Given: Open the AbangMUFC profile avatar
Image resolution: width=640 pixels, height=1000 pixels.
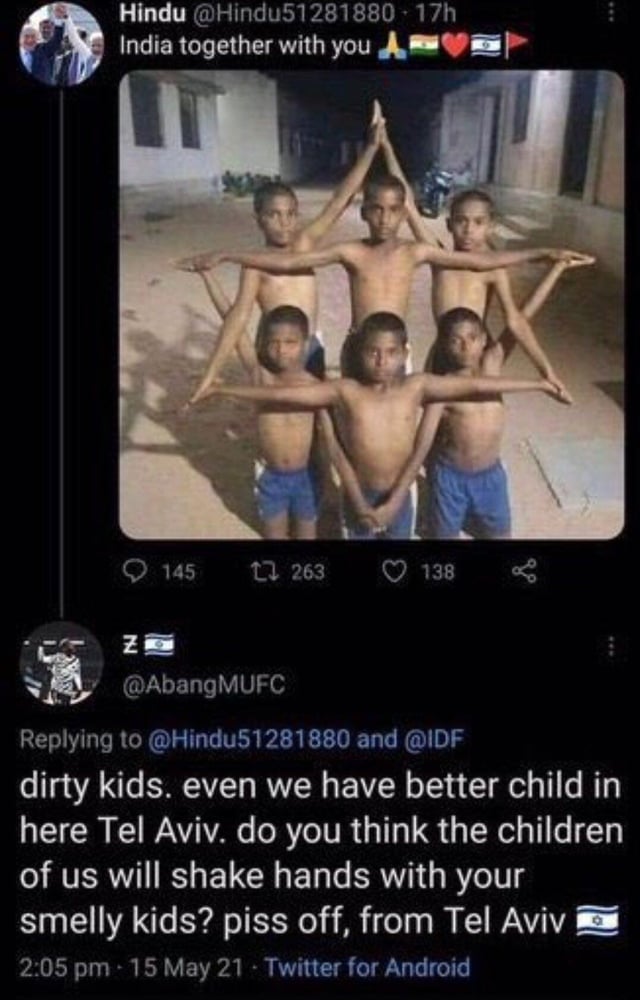Looking at the screenshot, I should (x=61, y=663).
